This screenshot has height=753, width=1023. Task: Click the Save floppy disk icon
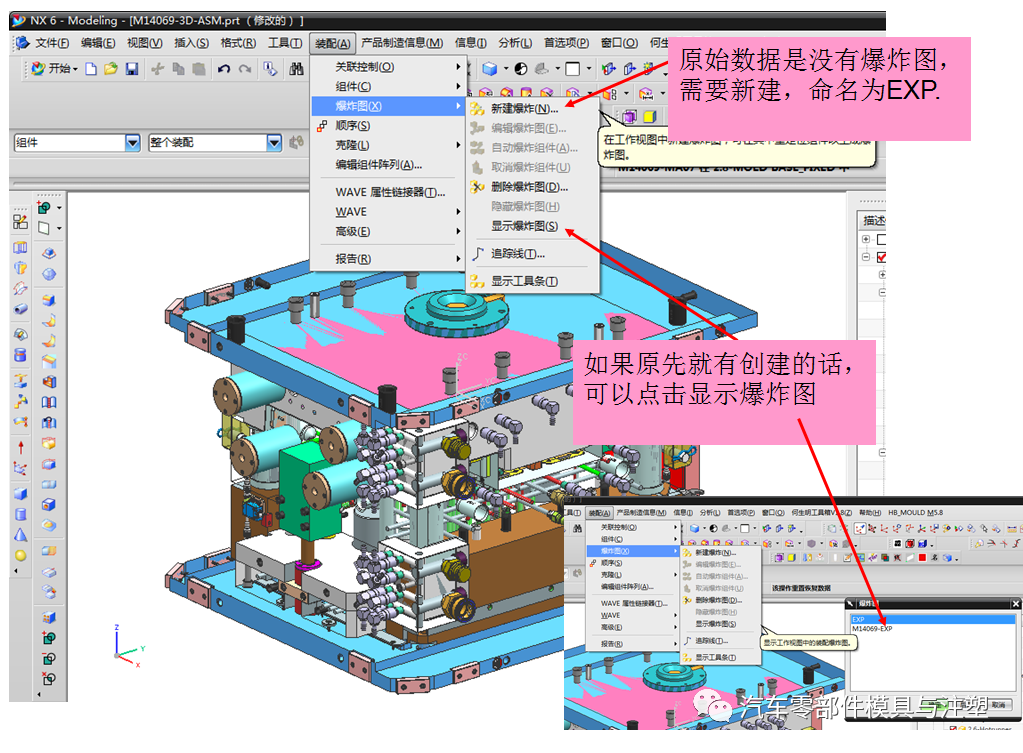coord(132,69)
